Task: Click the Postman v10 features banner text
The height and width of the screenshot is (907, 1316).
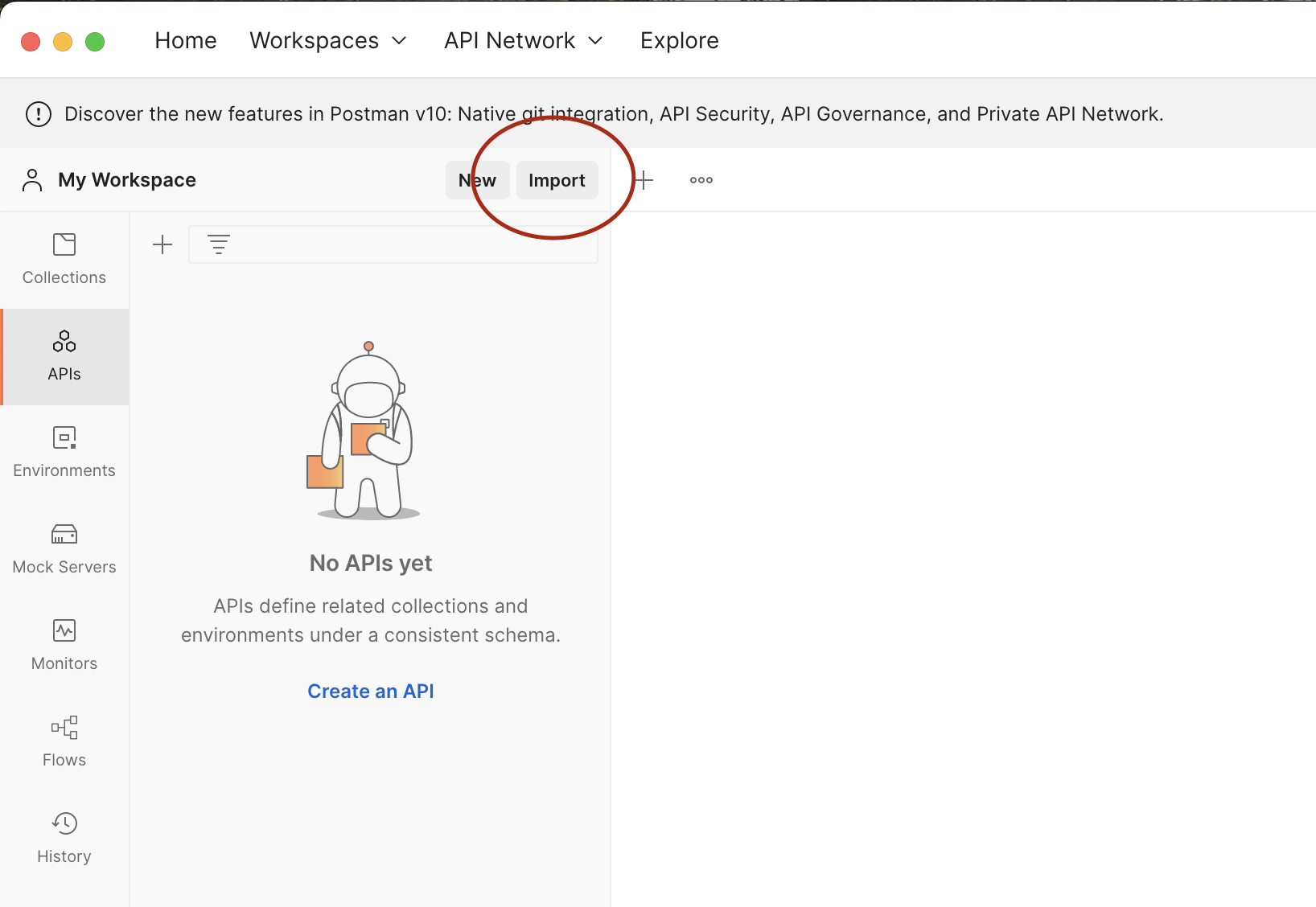Action: coord(614,114)
